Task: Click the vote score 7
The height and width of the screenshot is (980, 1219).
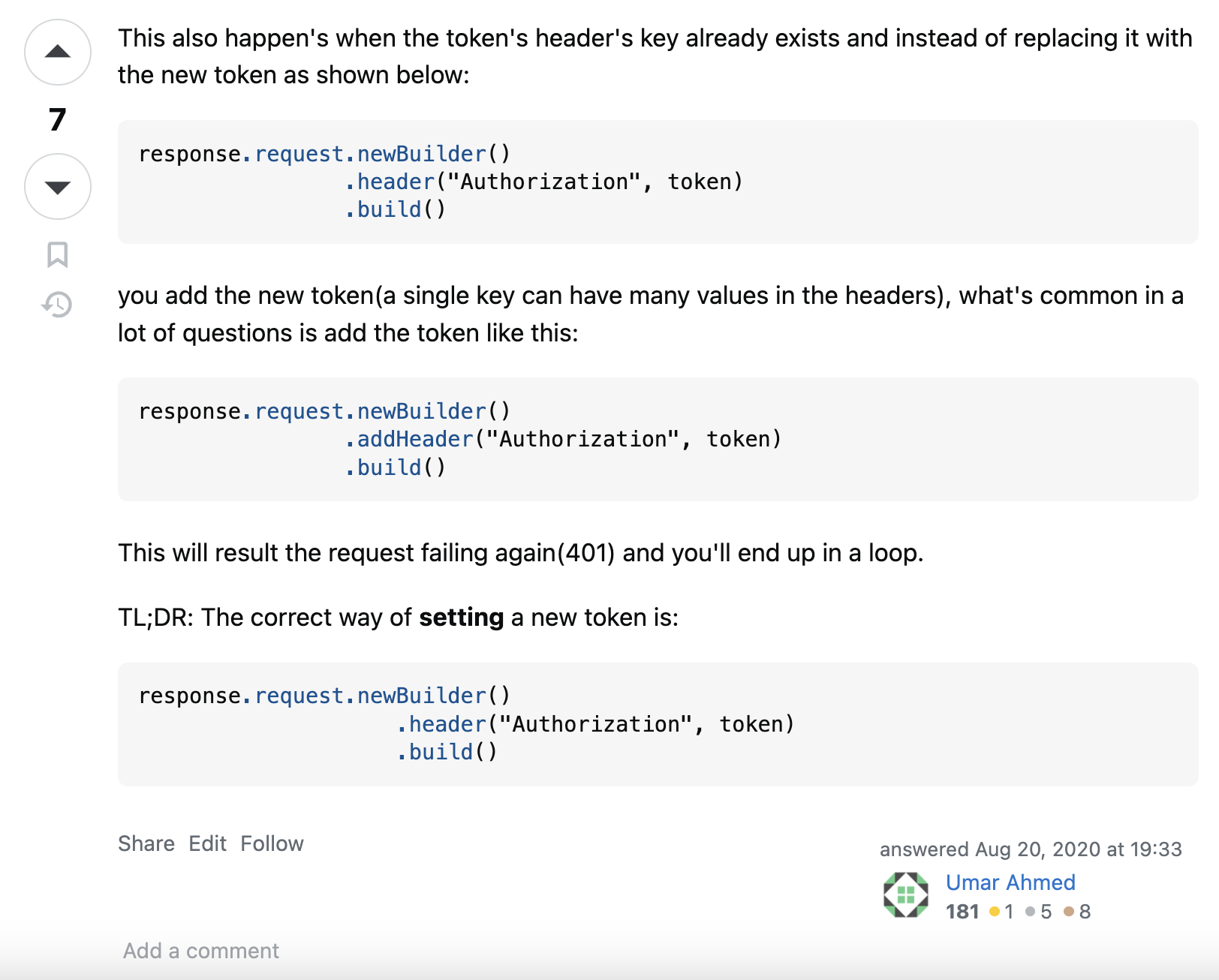Action: click(56, 120)
